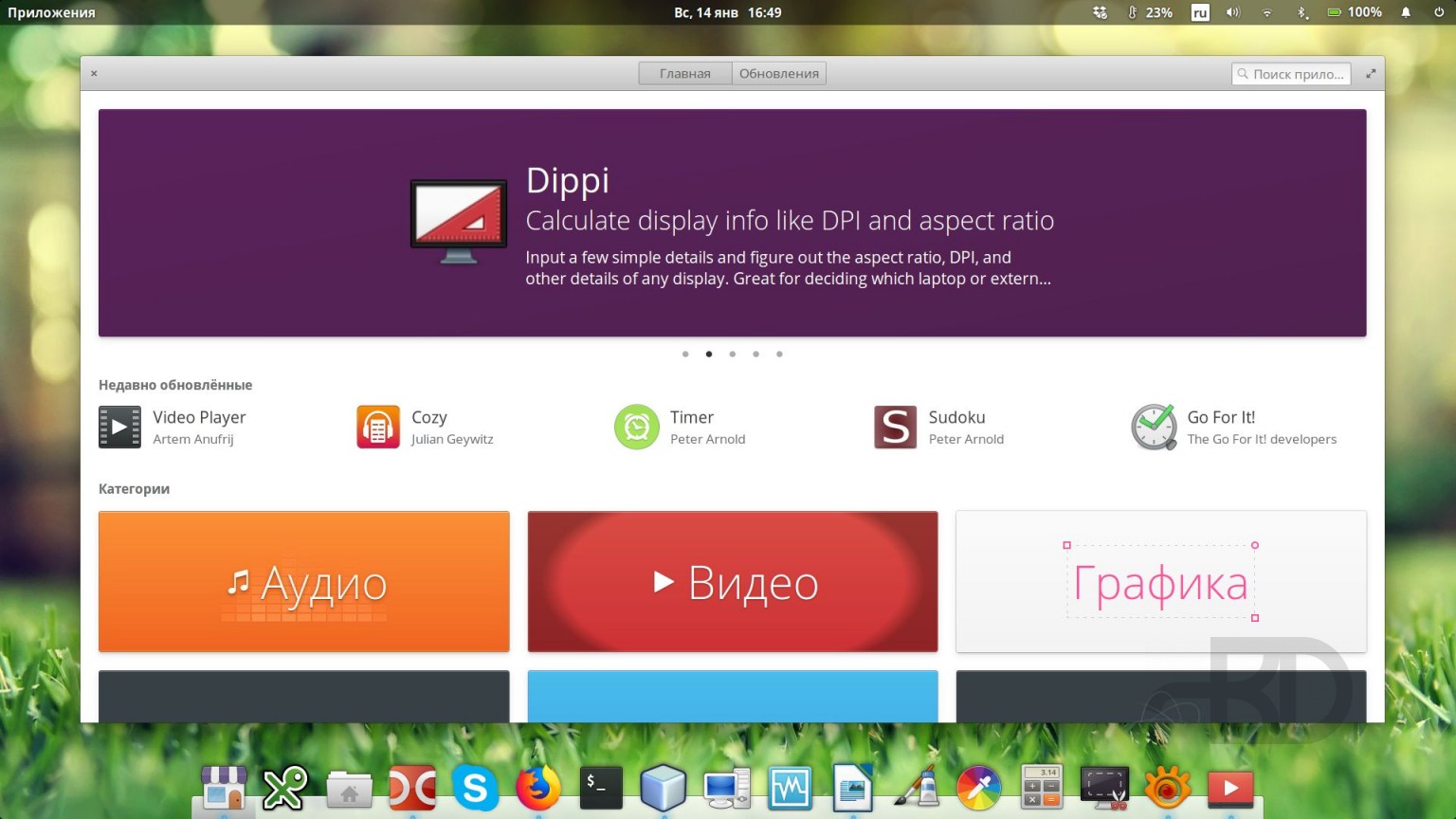
Task: Open AppCenter store icon in the dock
Action: (x=224, y=788)
